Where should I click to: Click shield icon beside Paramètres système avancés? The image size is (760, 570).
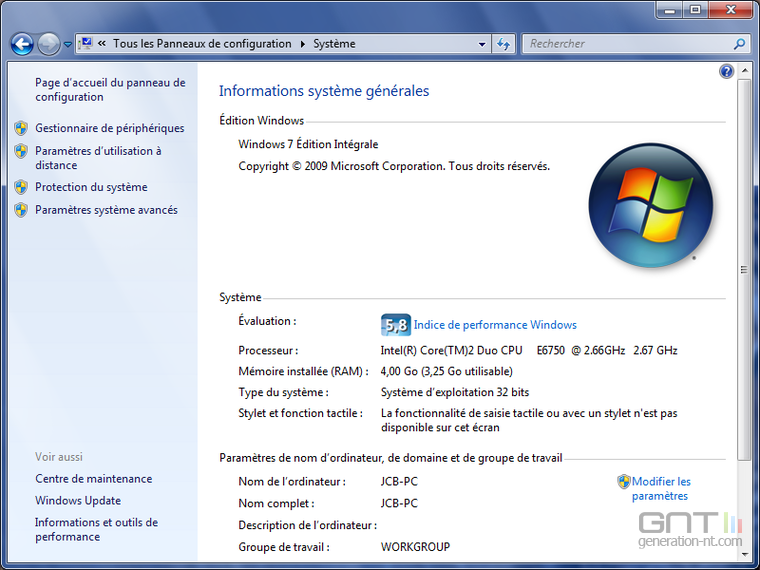pos(21,210)
